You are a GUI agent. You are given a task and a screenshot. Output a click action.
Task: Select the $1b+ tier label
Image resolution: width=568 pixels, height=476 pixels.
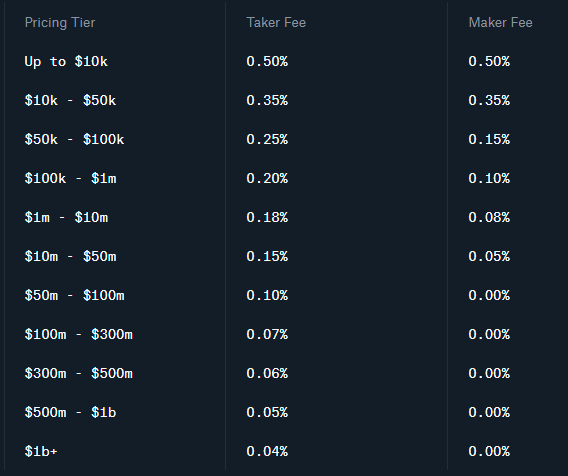click(x=41, y=451)
